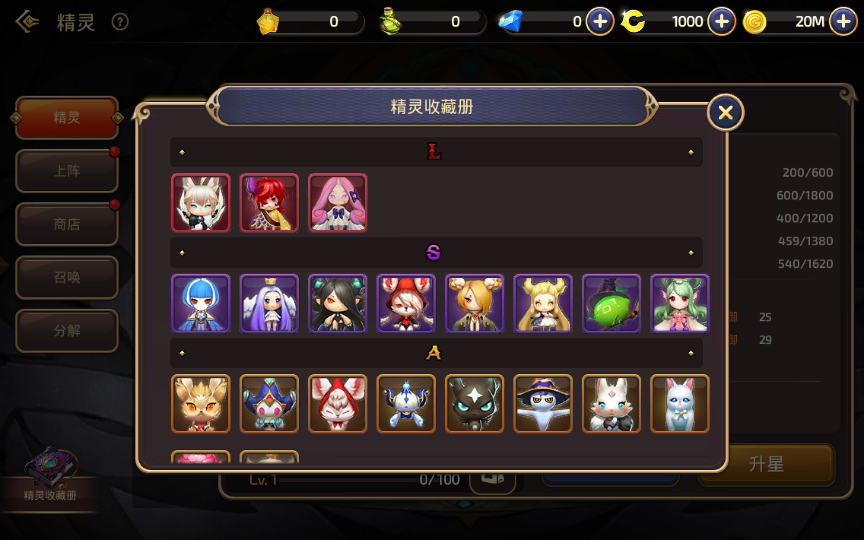
Task: Pick the green slime witch-hat spirit
Action: pos(611,304)
